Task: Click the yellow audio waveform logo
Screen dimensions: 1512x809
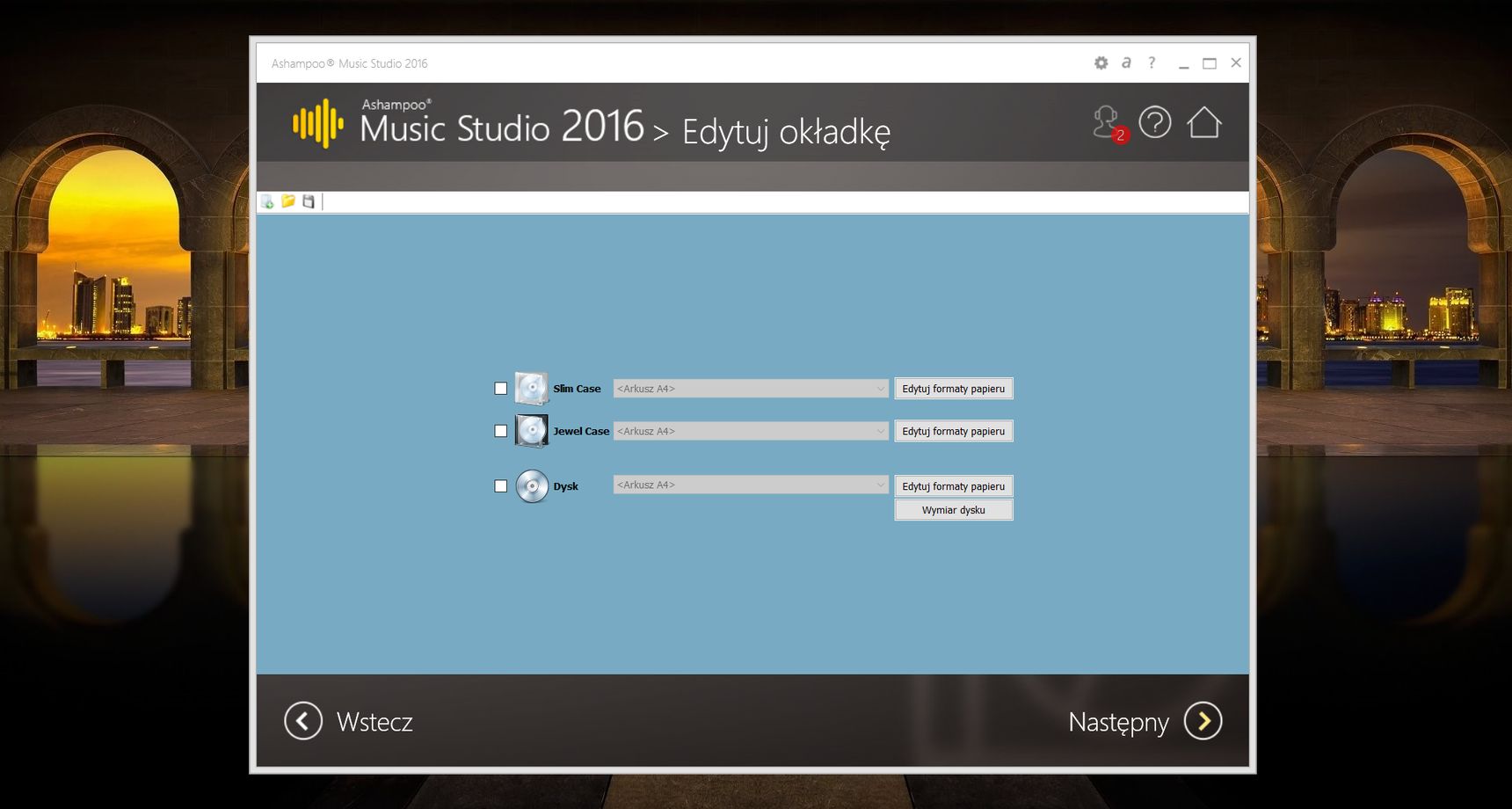Action: click(x=317, y=123)
